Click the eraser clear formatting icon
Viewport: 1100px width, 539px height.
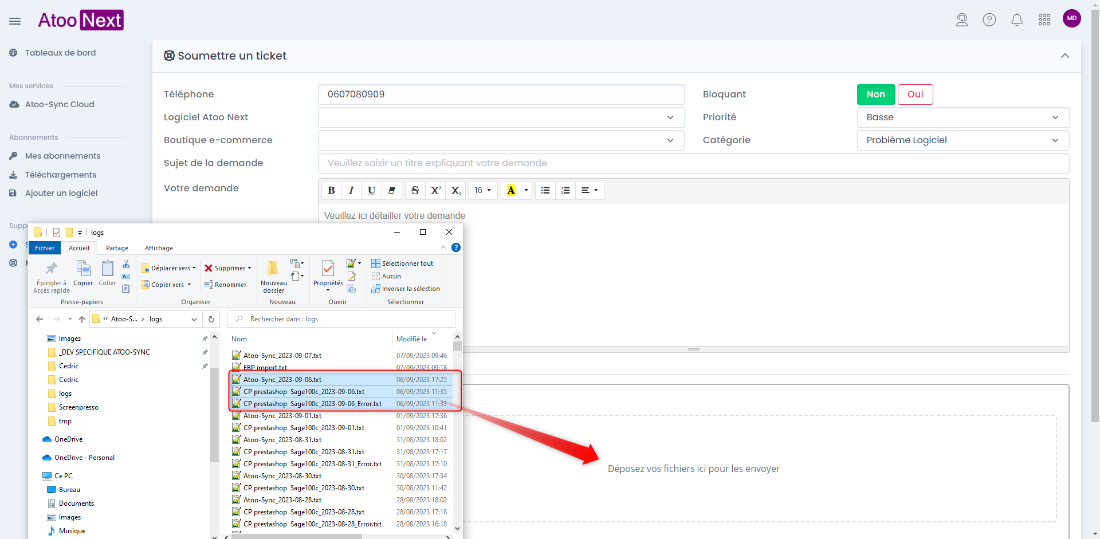click(391, 190)
